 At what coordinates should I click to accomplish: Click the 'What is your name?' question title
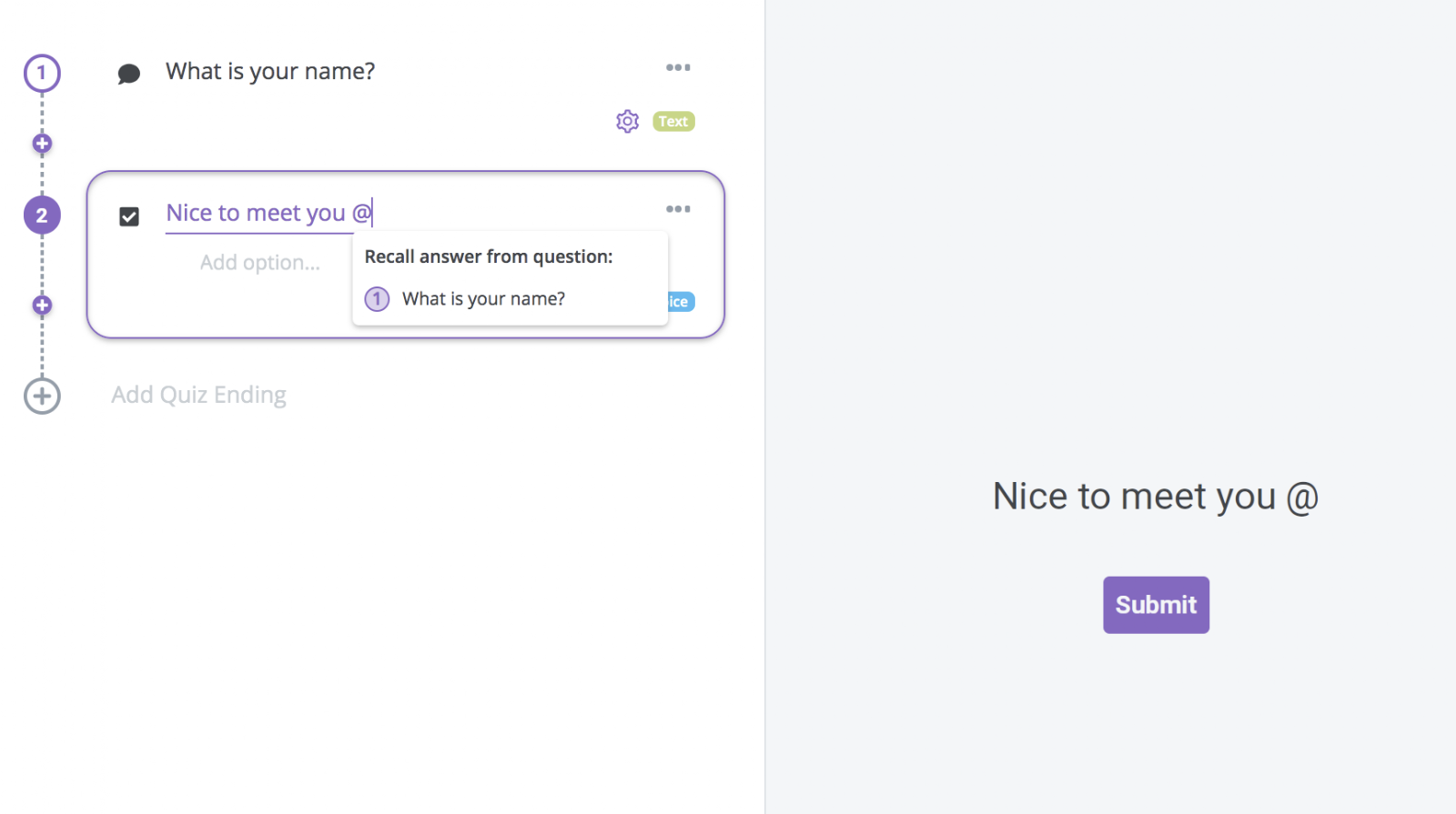tap(270, 72)
